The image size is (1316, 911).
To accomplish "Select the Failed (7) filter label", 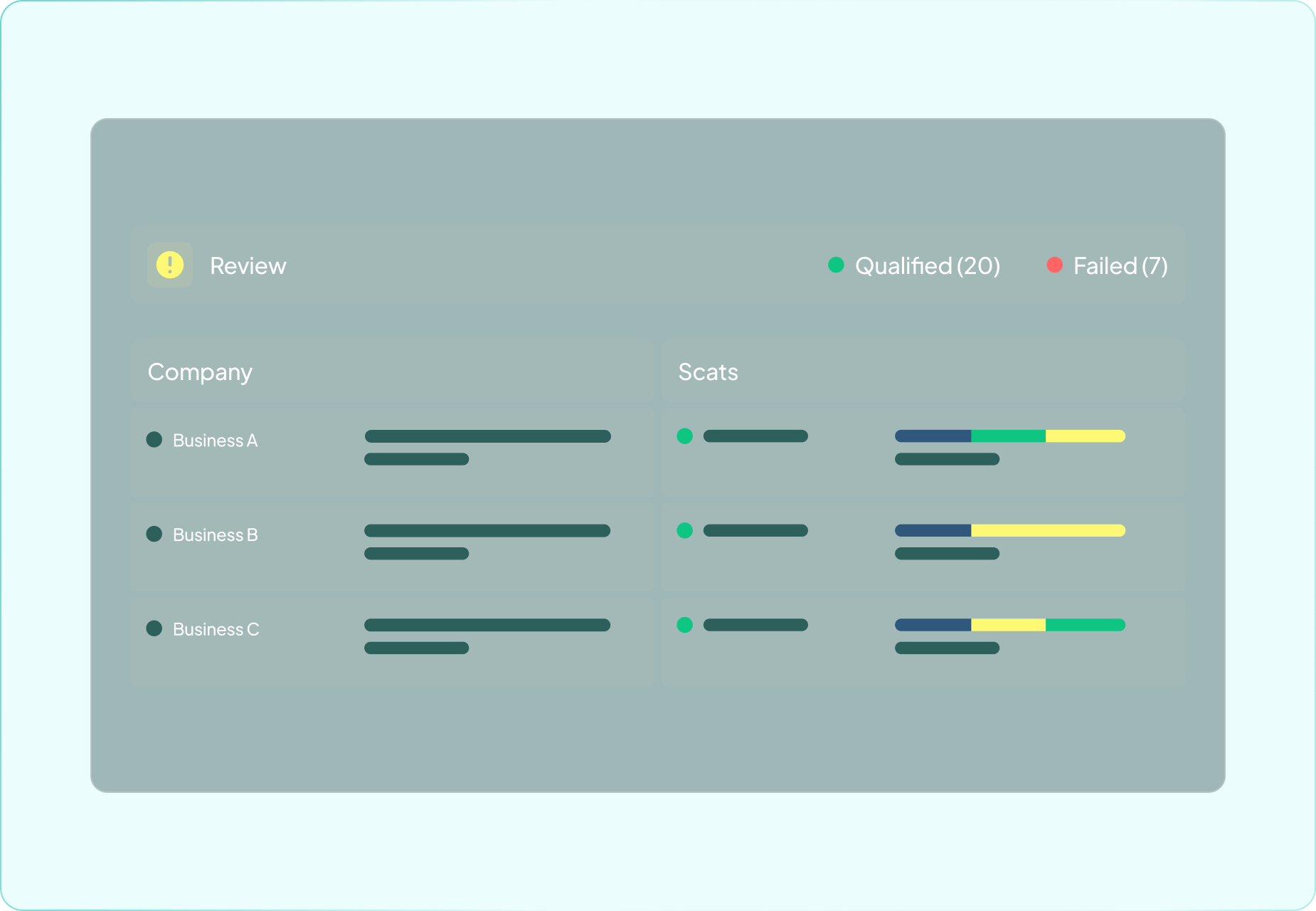I will point(1120,266).
